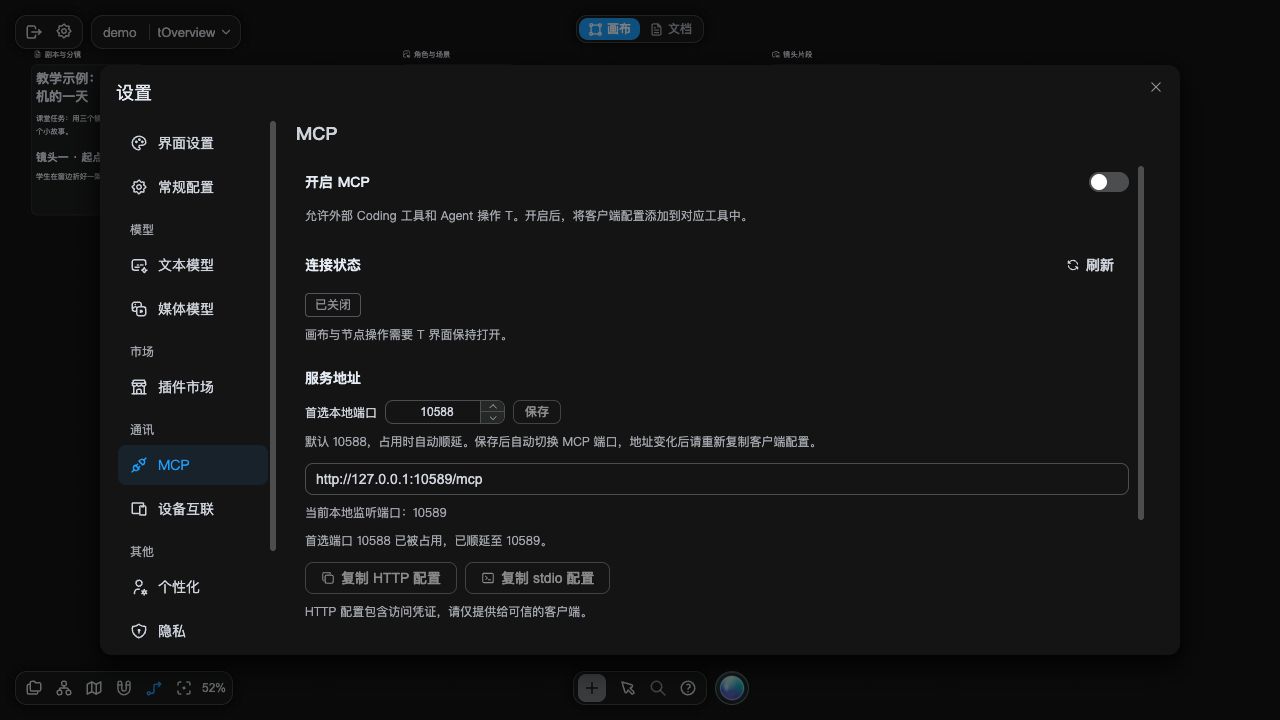Click 刷新 to refresh connection status

1090,265
